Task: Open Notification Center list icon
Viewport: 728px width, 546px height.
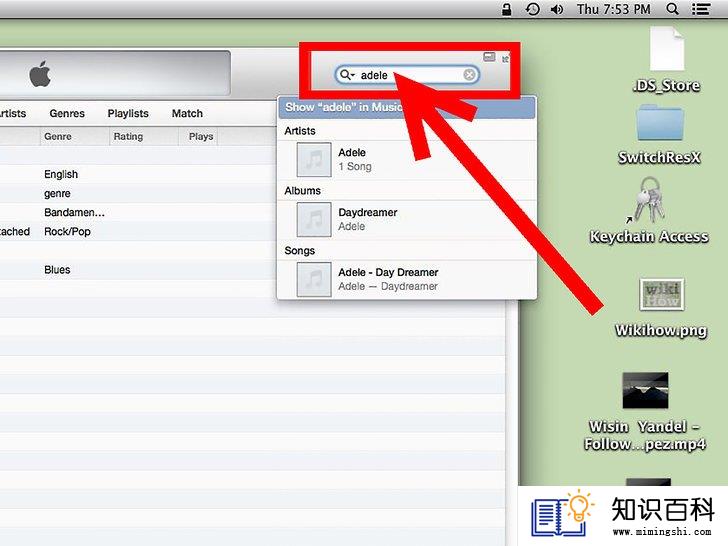Action: 701,9
